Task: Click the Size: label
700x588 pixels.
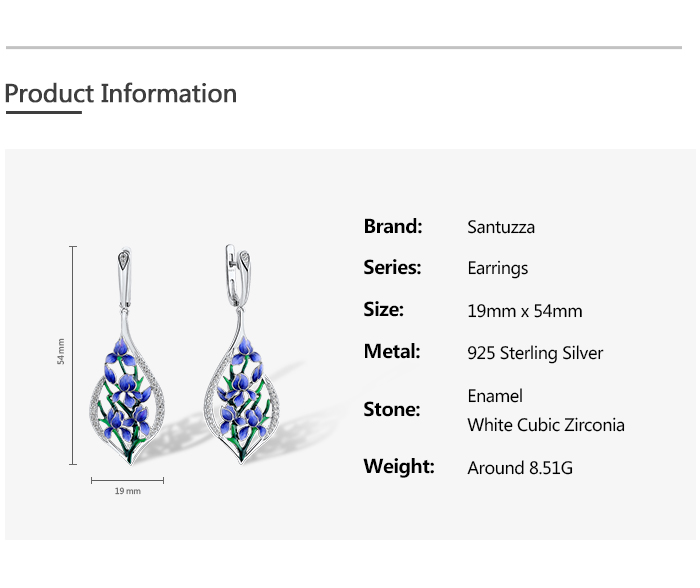Action: click(x=384, y=309)
